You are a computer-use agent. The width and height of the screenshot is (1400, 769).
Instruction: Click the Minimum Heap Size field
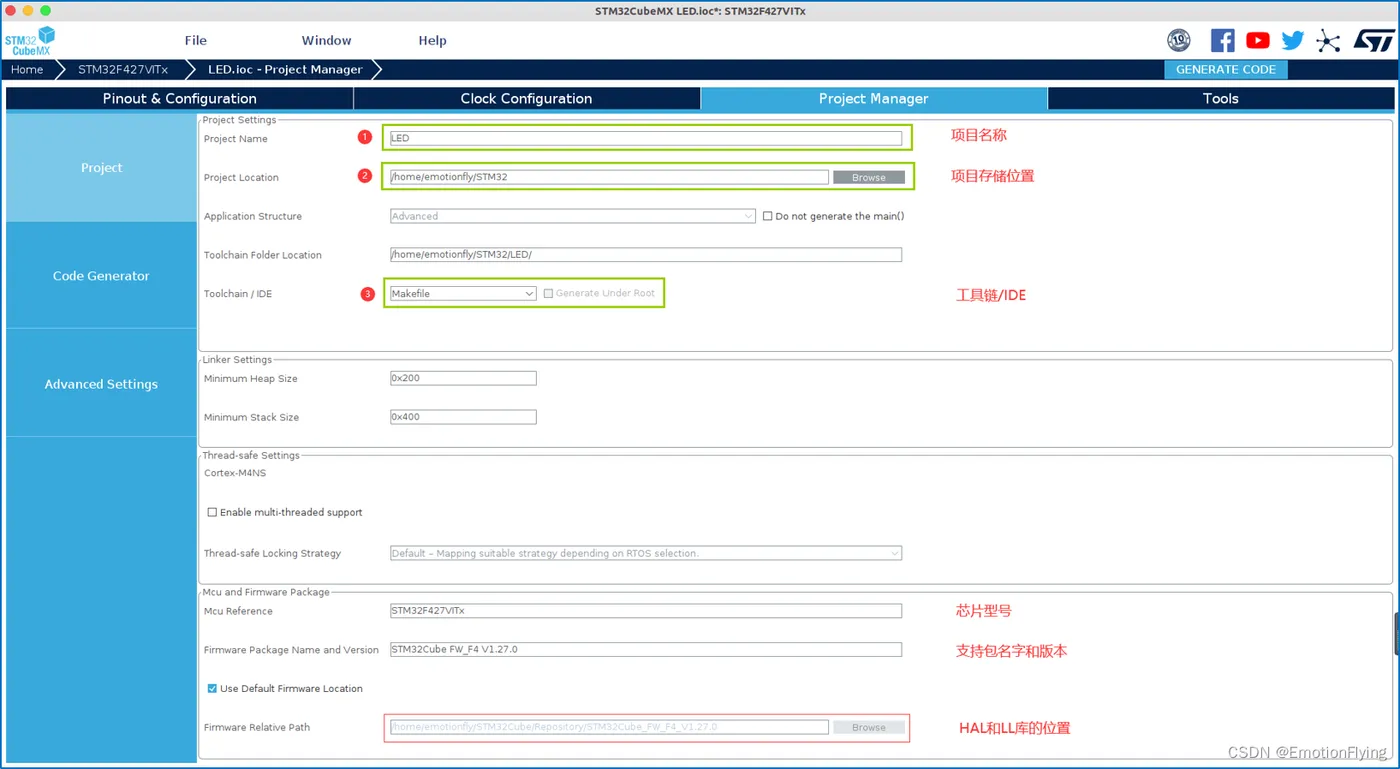463,378
